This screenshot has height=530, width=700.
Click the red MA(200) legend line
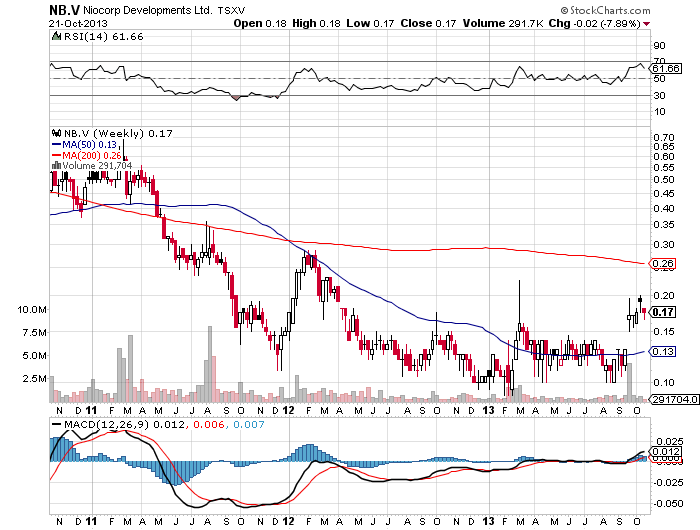click(x=57, y=155)
